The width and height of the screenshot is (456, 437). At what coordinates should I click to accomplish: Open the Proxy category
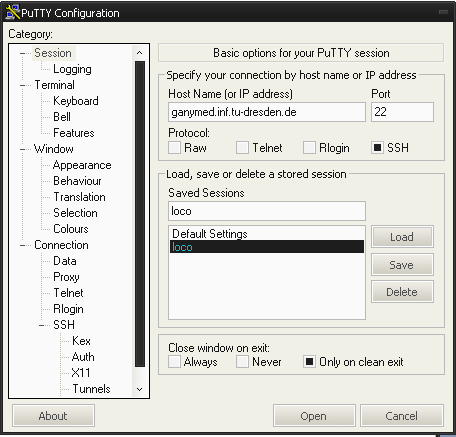pyautogui.click(x=66, y=277)
